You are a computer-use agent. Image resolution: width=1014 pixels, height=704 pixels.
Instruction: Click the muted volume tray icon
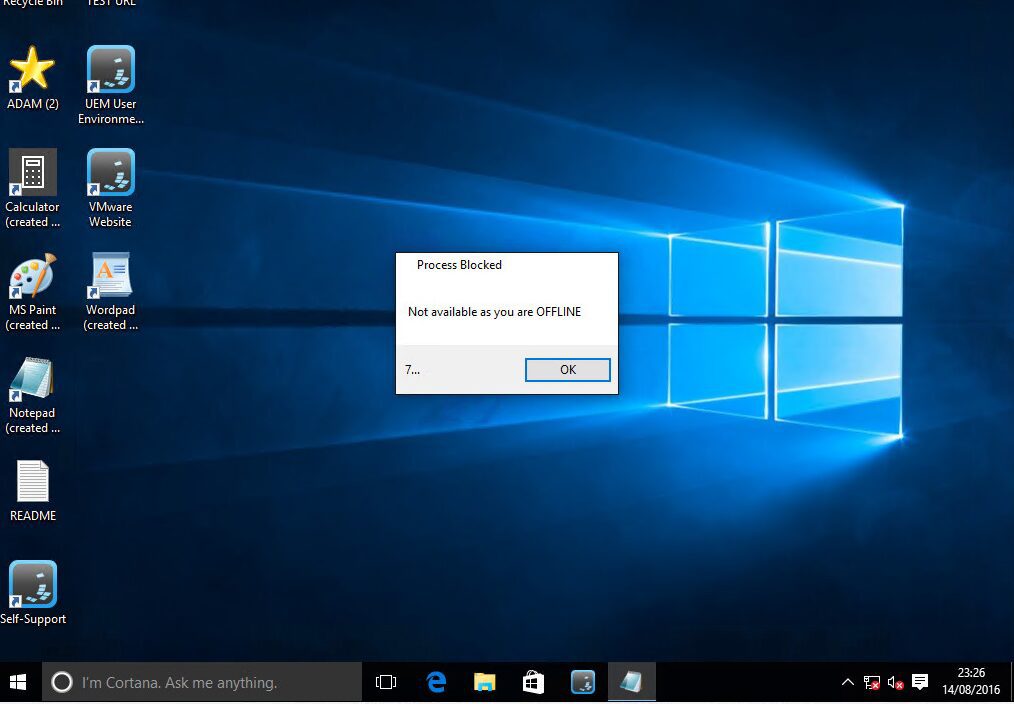click(x=895, y=682)
